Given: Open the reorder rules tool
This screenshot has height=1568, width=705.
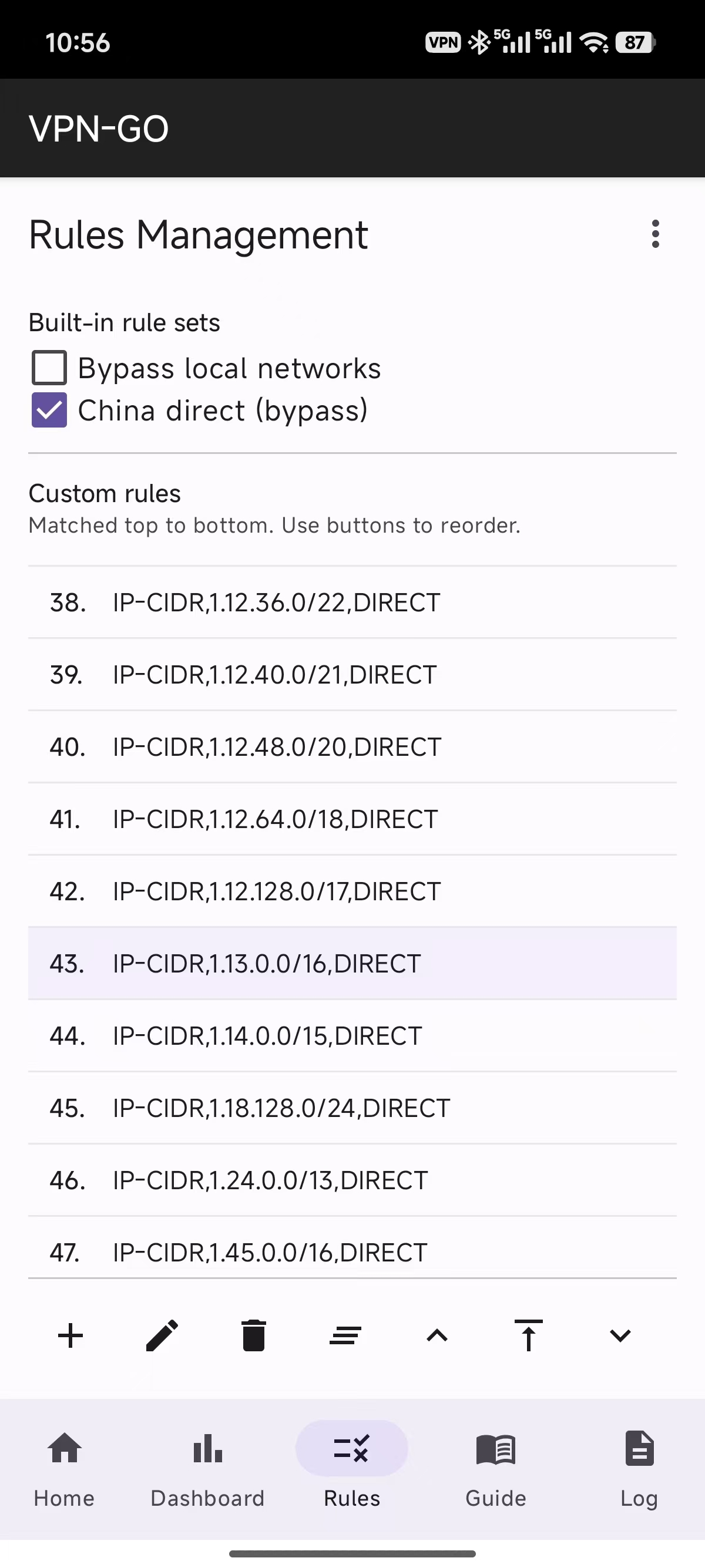Looking at the screenshot, I should (345, 1336).
